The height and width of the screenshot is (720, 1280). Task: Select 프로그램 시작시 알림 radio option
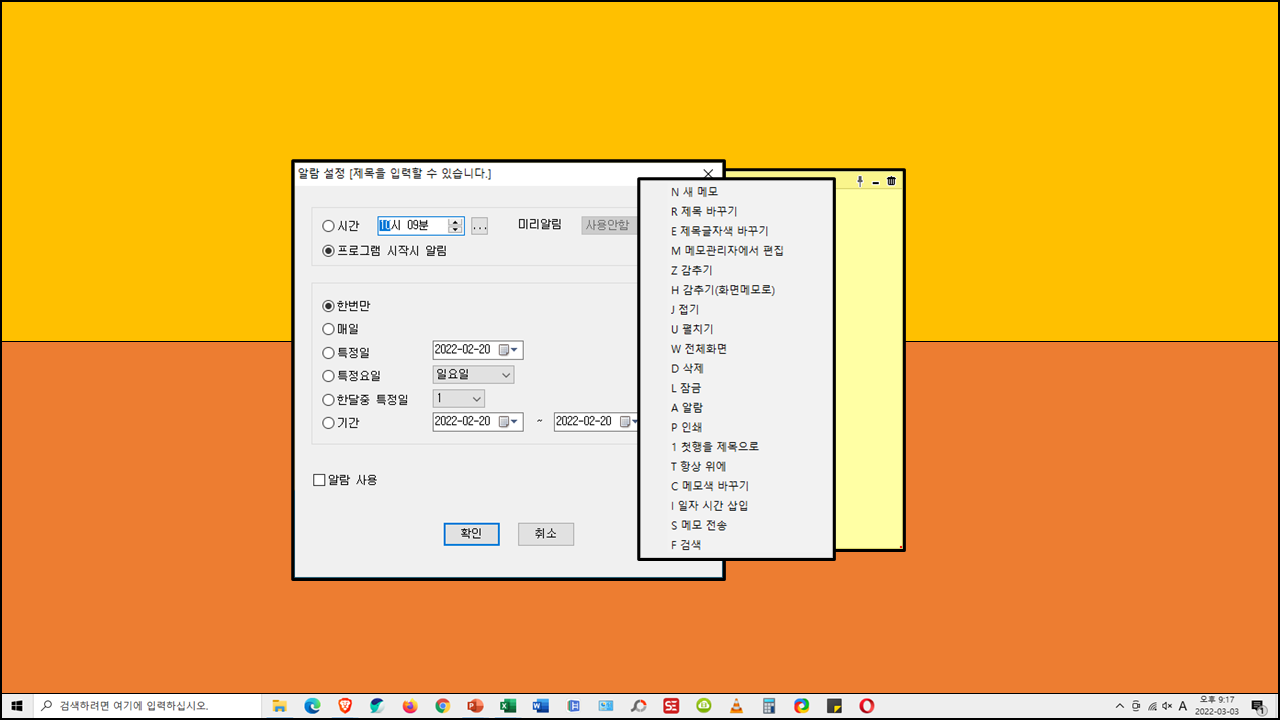385,251
